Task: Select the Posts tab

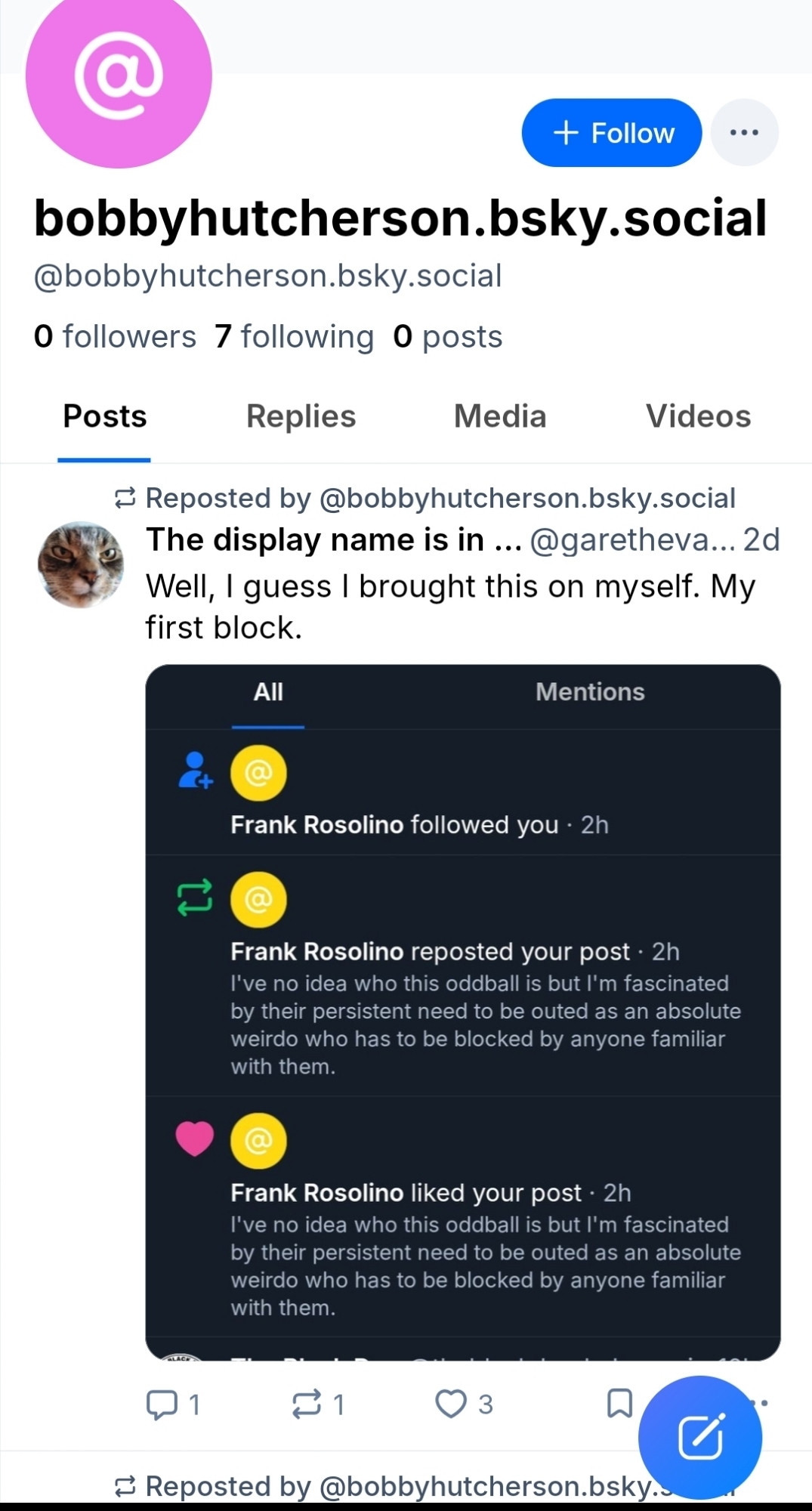Action: [104, 416]
